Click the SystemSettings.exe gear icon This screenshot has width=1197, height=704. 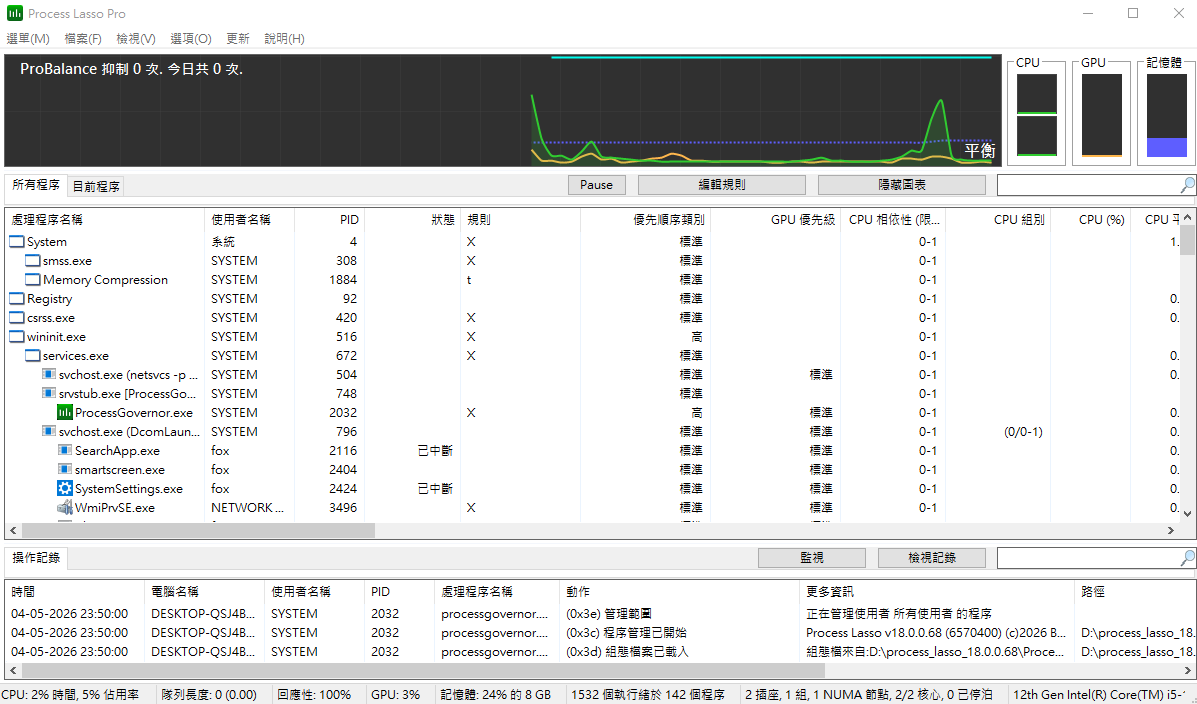[x=65, y=489]
